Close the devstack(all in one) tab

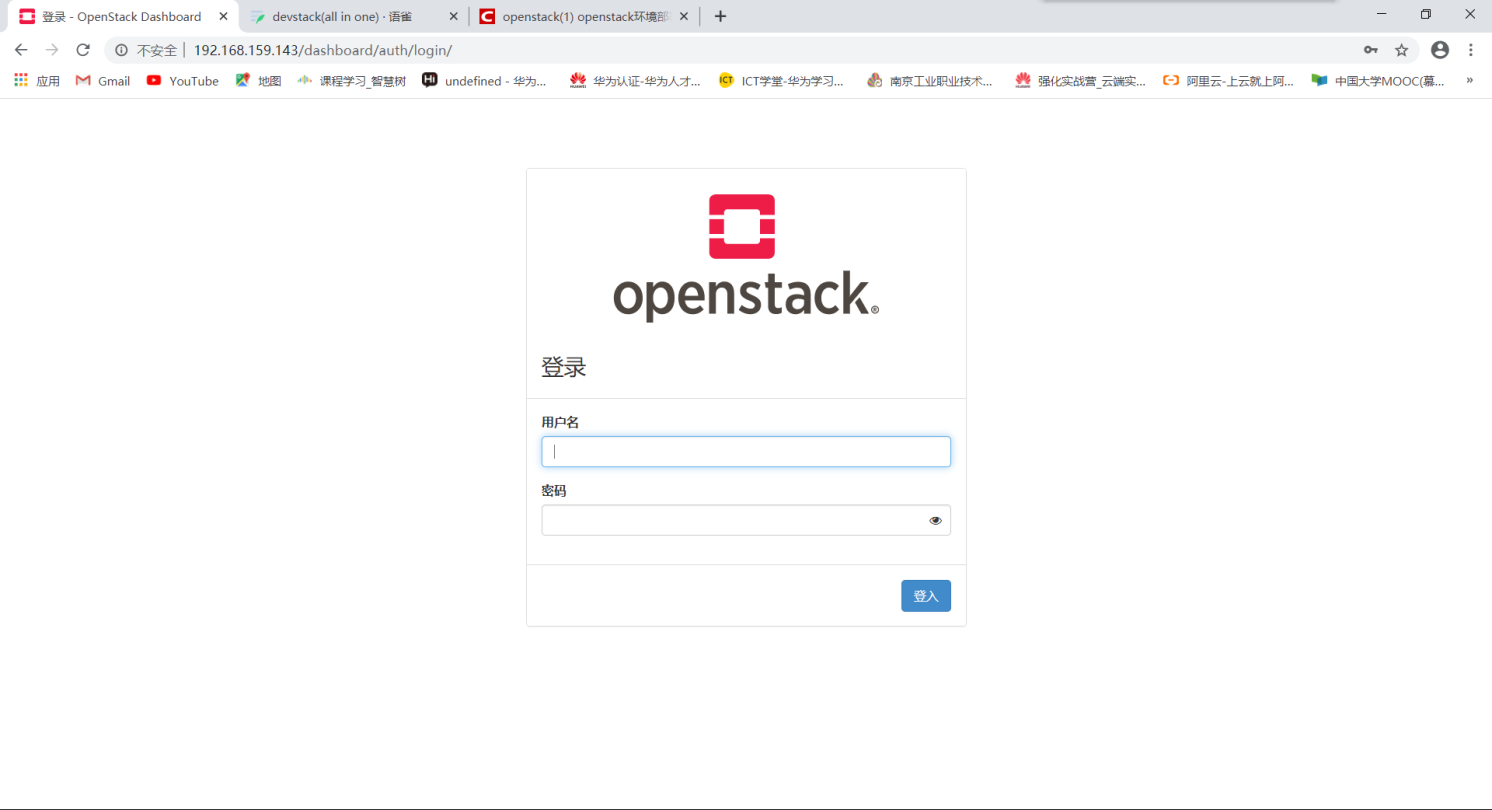click(454, 16)
